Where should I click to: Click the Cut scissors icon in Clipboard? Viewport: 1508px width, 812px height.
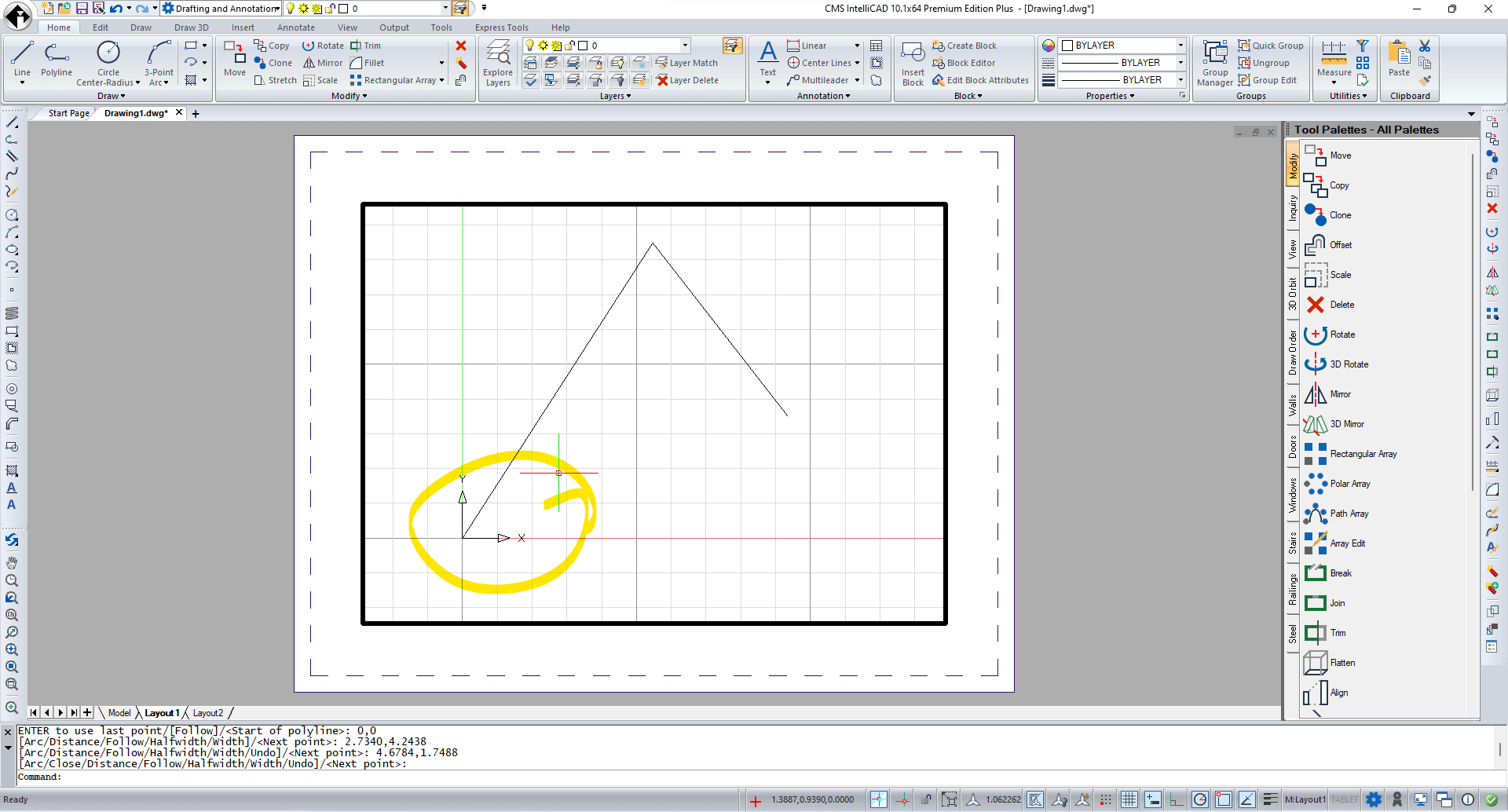(1425, 46)
